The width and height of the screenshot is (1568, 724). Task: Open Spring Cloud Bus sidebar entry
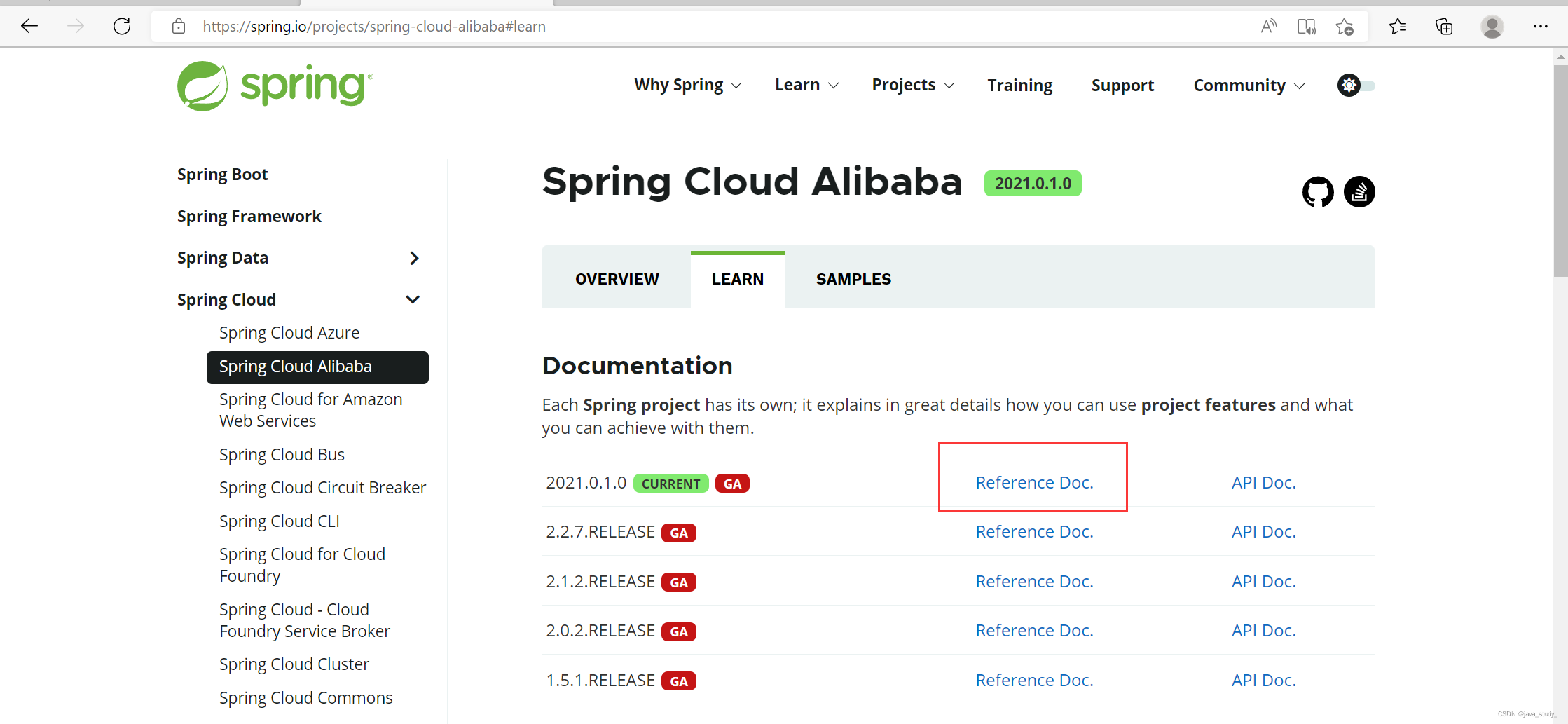[282, 455]
